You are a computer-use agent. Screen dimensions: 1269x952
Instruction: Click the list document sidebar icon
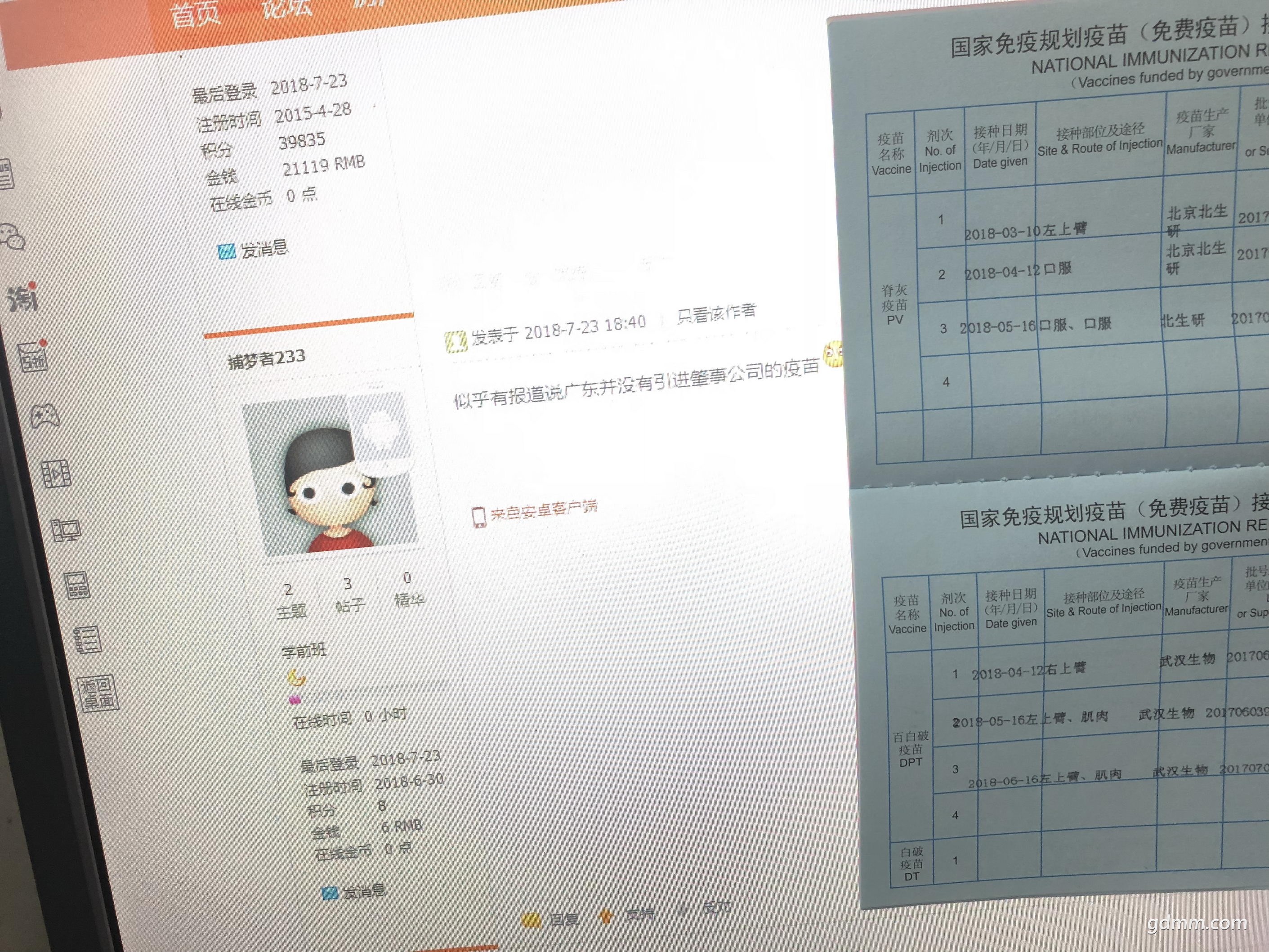(x=88, y=640)
